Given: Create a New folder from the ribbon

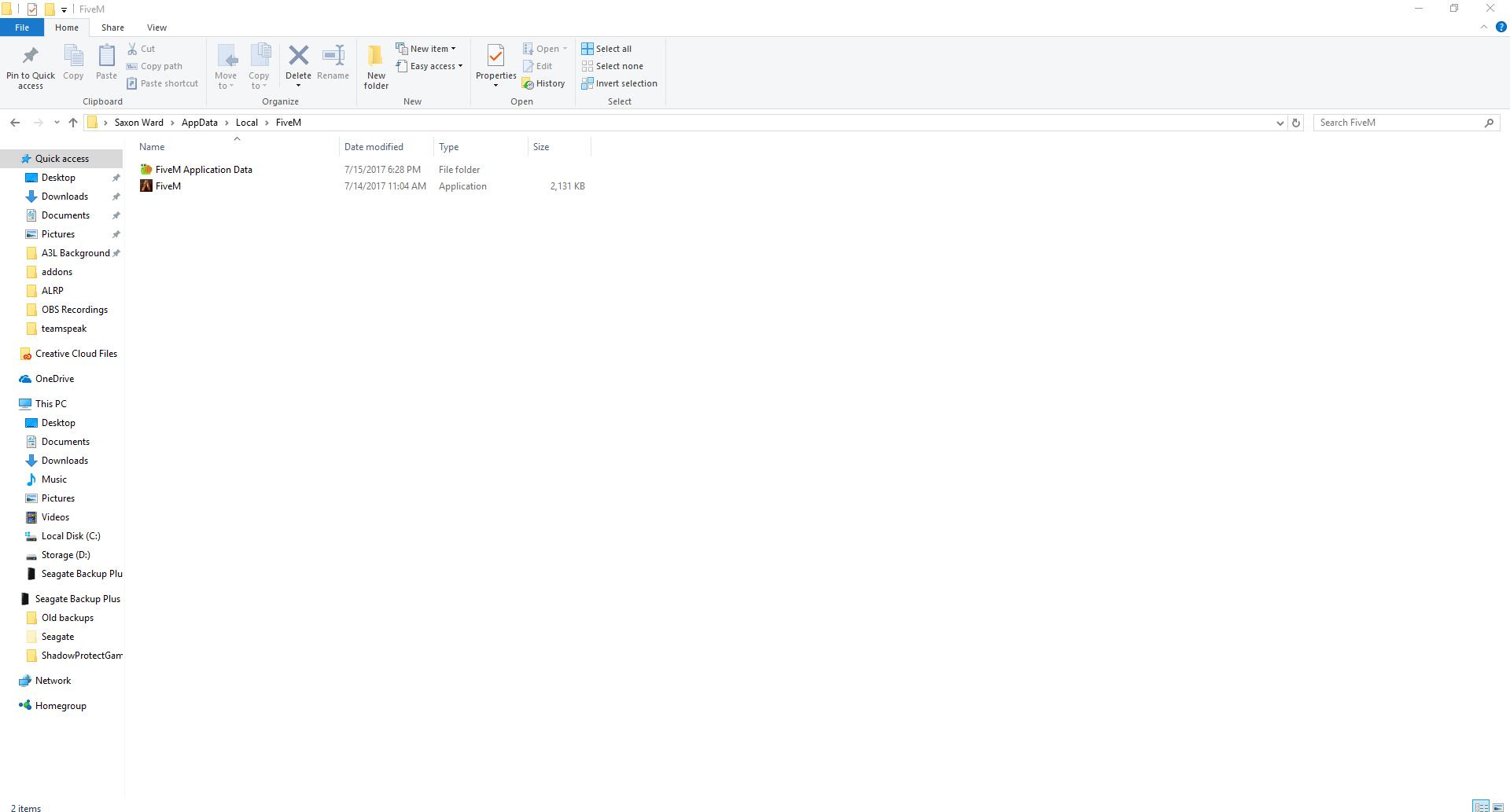Looking at the screenshot, I should tap(376, 67).
